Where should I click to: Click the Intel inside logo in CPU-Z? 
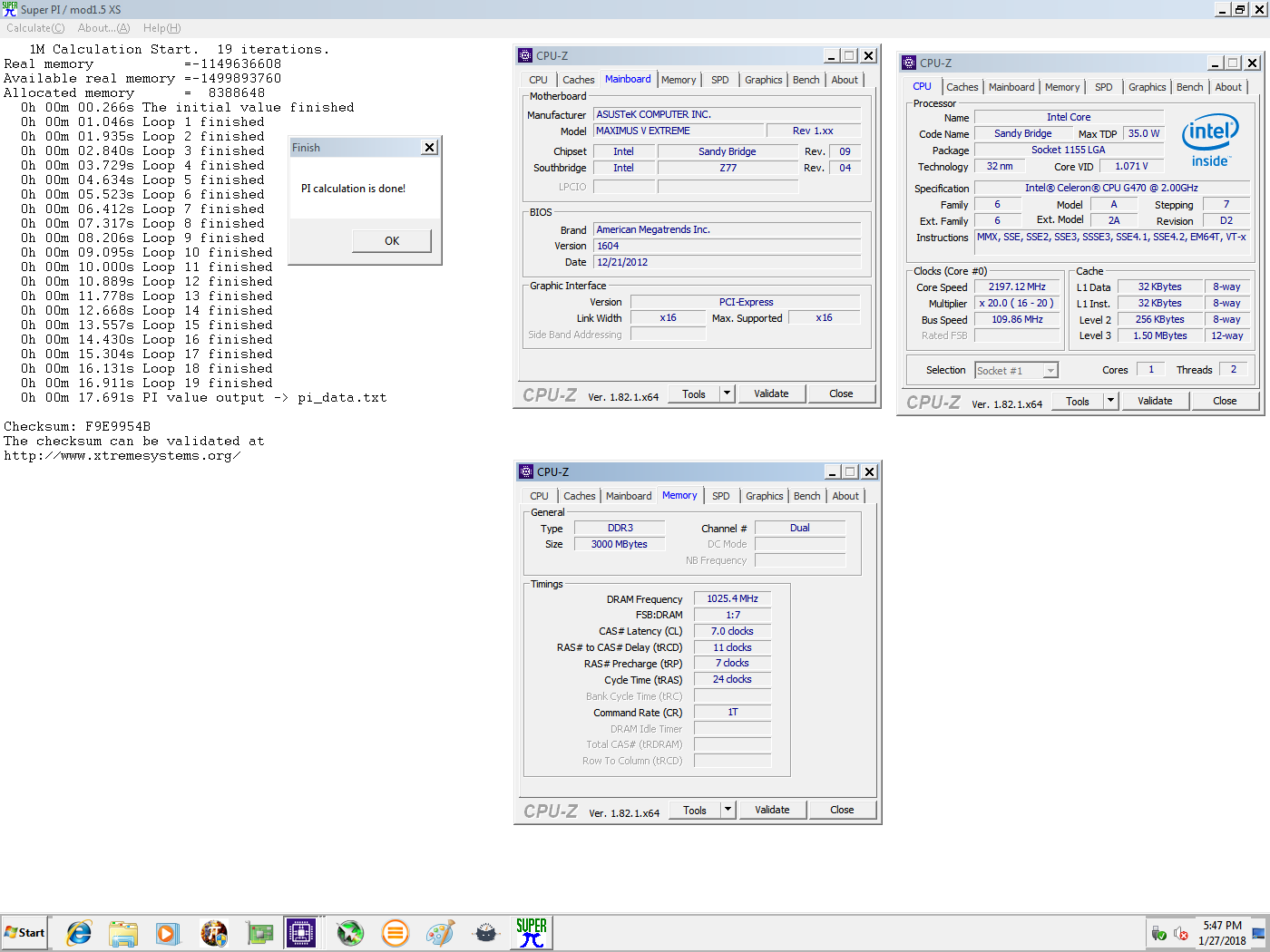(1210, 141)
